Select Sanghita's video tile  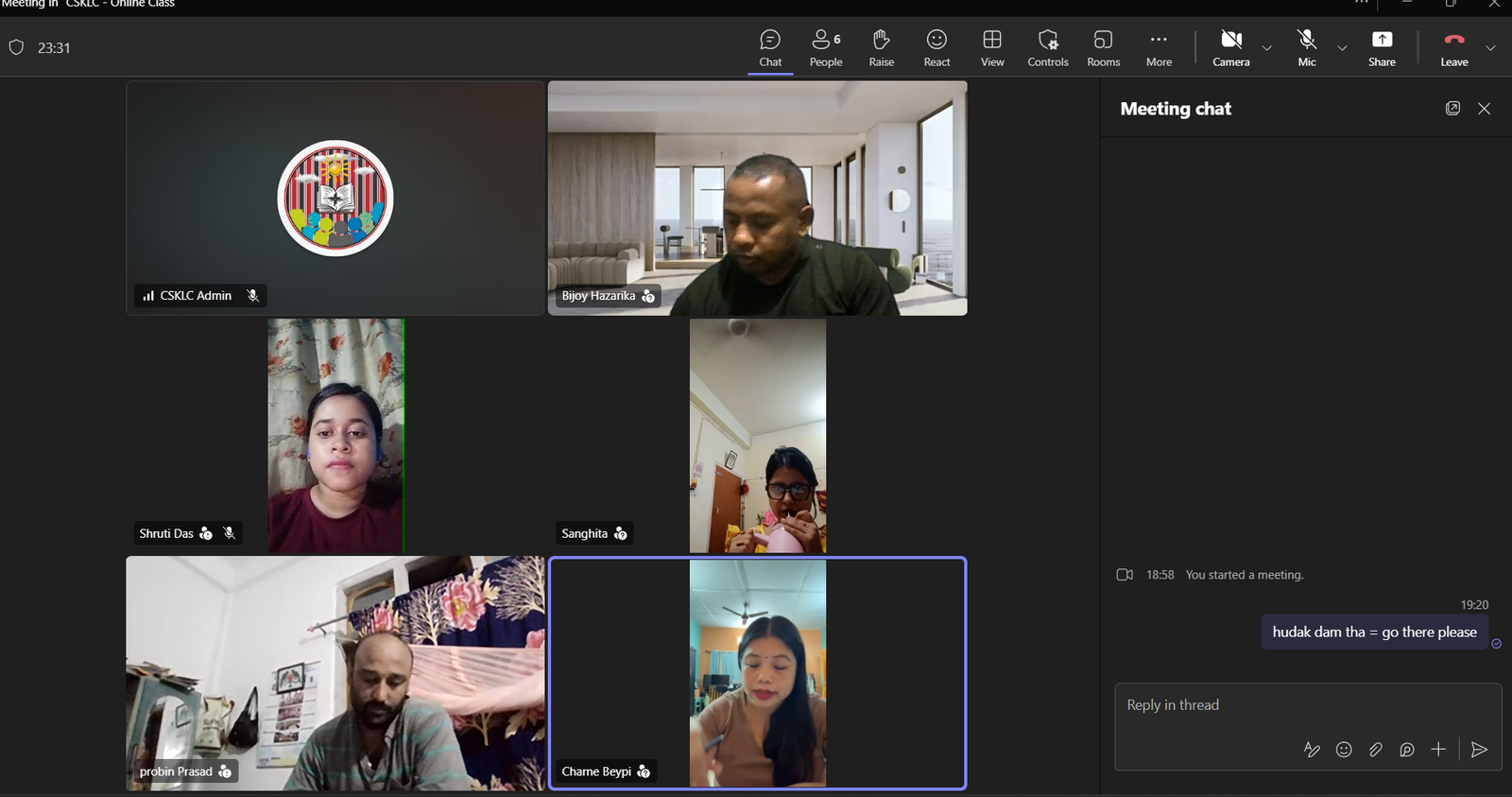coord(758,436)
